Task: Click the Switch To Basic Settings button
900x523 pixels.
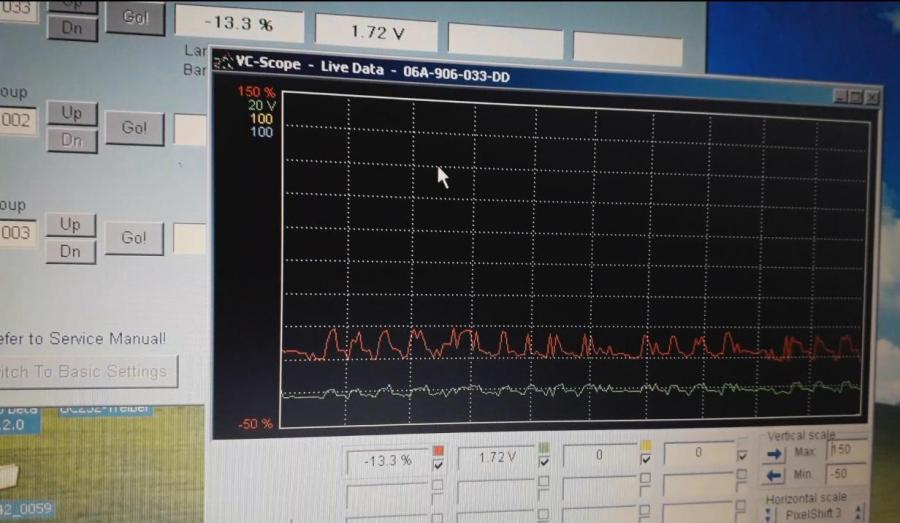Action: click(x=87, y=371)
